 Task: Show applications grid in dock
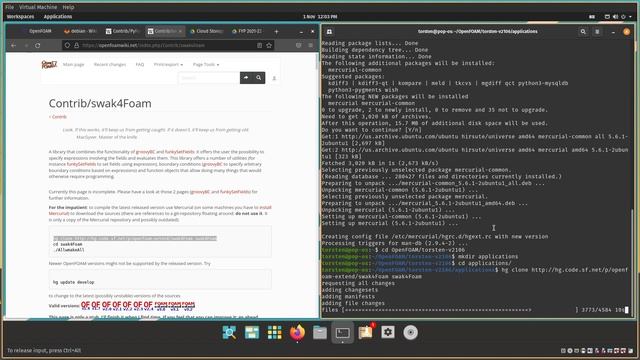[275, 333]
